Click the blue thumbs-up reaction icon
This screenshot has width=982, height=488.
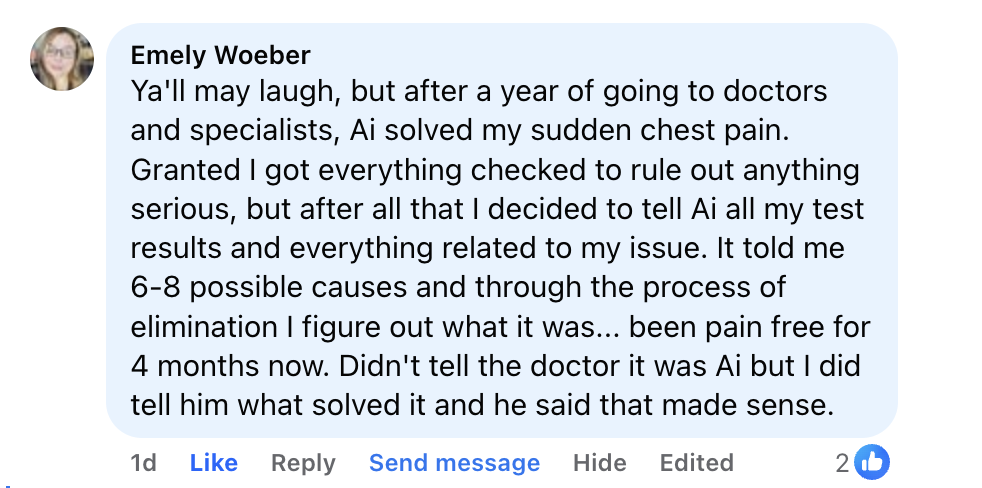point(872,462)
